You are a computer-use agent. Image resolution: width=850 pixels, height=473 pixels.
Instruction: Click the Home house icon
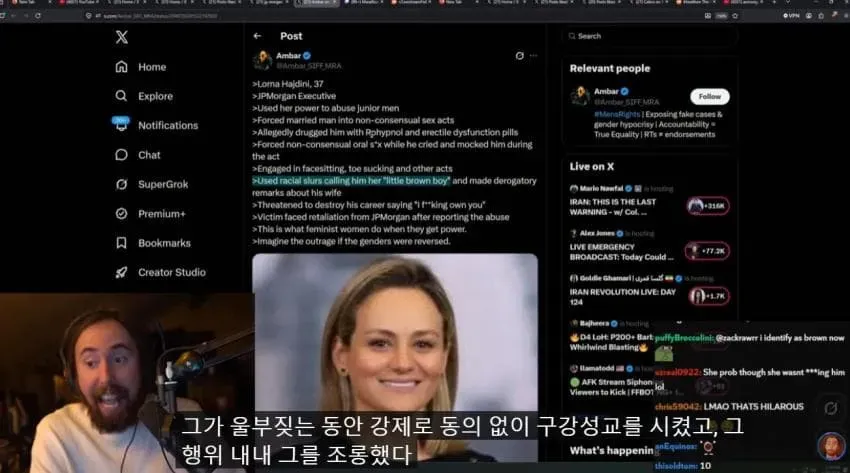click(x=121, y=67)
